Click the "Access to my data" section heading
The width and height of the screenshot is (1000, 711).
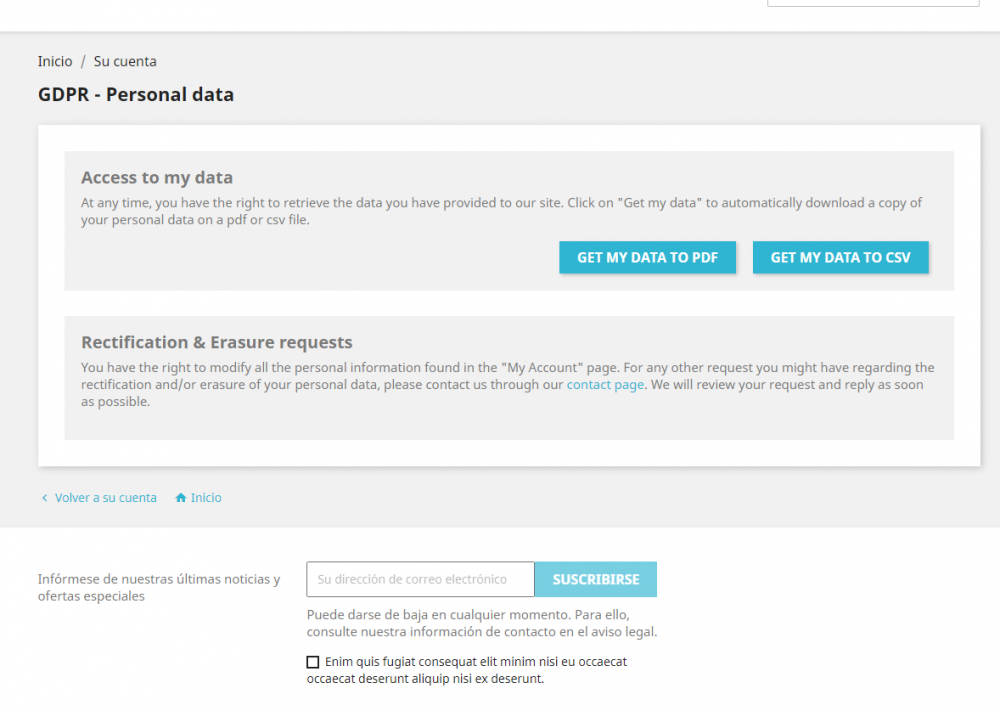(157, 178)
